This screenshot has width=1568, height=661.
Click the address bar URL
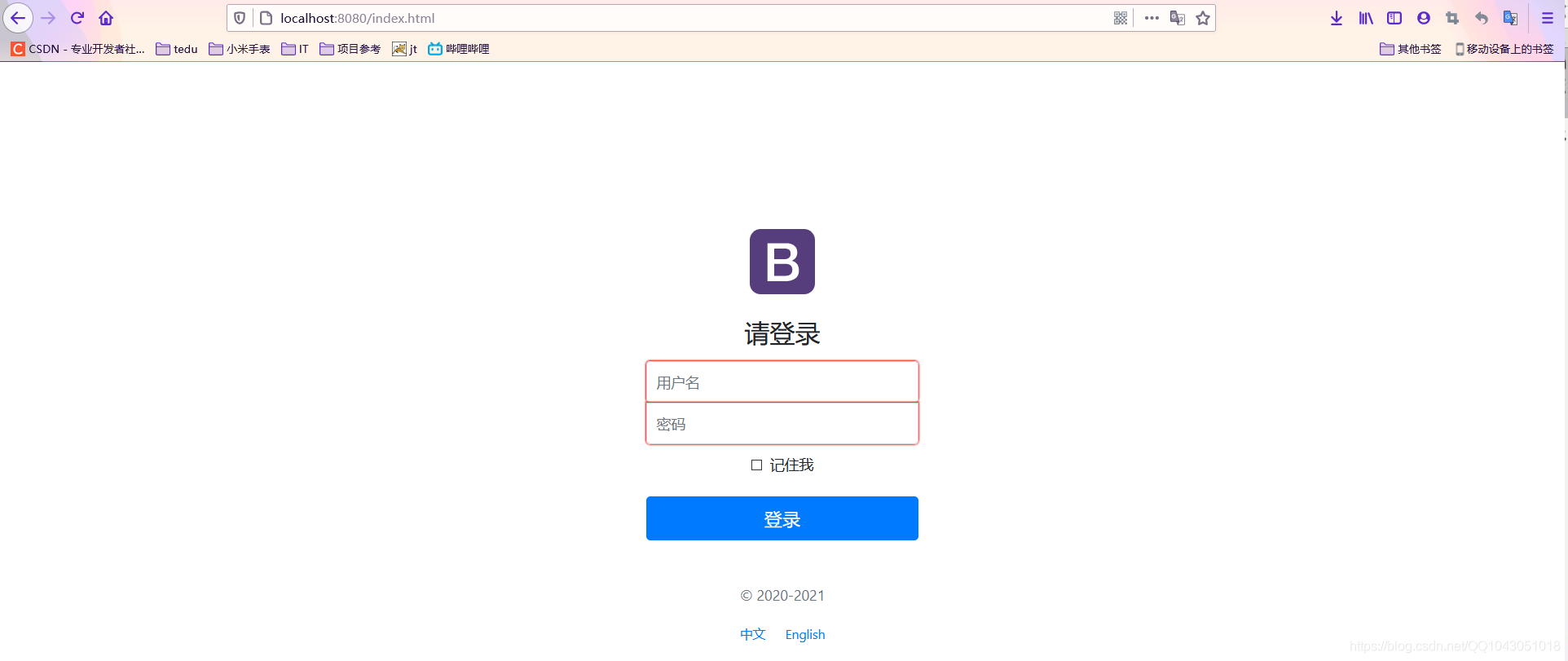357,18
